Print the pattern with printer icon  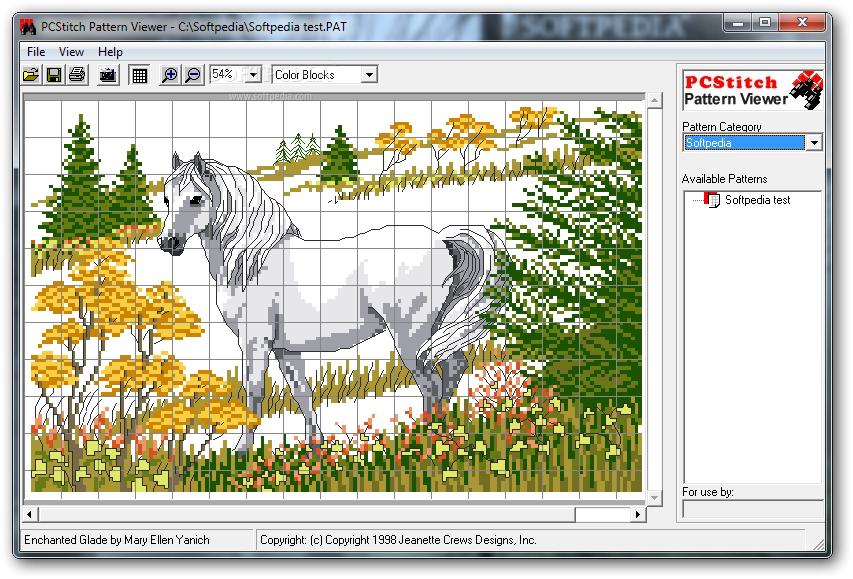[77, 75]
